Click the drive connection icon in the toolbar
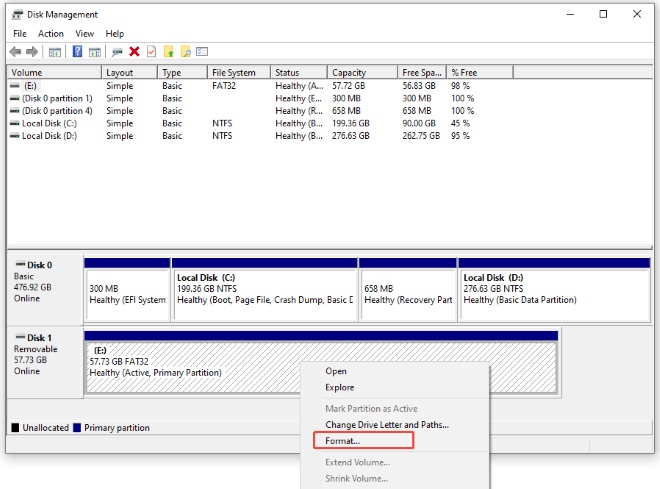Image resolution: width=660 pixels, height=489 pixels. (x=117, y=52)
